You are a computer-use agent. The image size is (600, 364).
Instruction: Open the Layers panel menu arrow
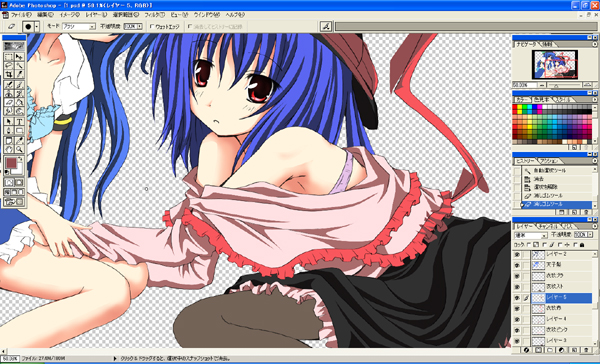[595, 226]
